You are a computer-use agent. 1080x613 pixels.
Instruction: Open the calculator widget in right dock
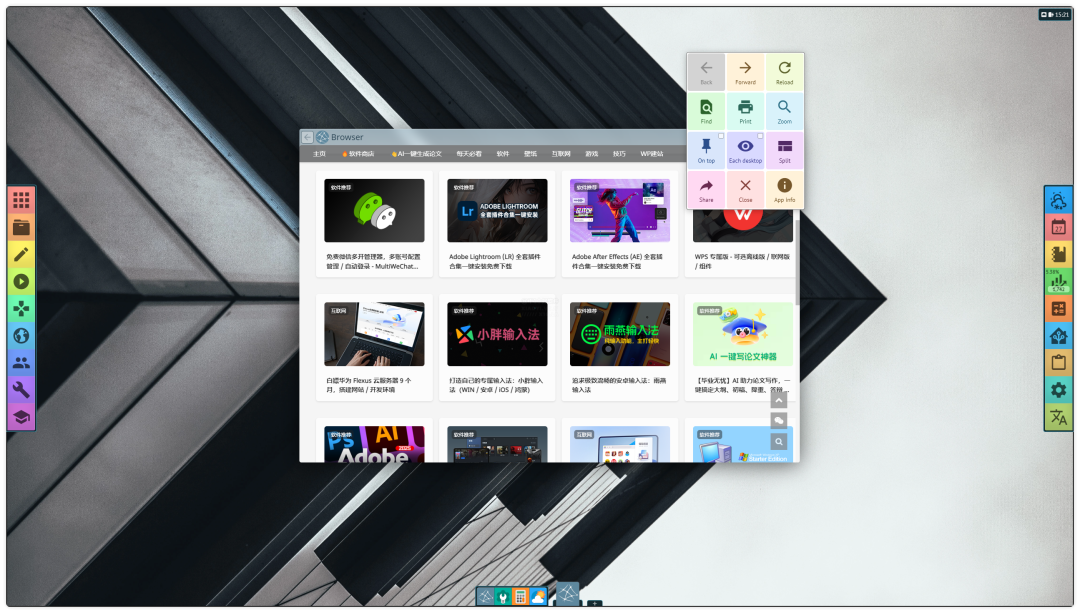click(1059, 309)
